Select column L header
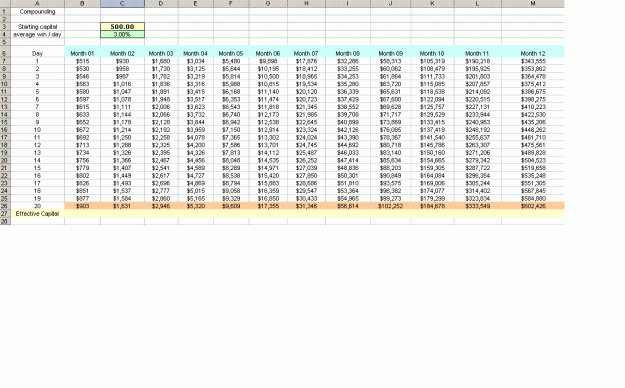Screen dimensions: 625x388 click(478, 4)
